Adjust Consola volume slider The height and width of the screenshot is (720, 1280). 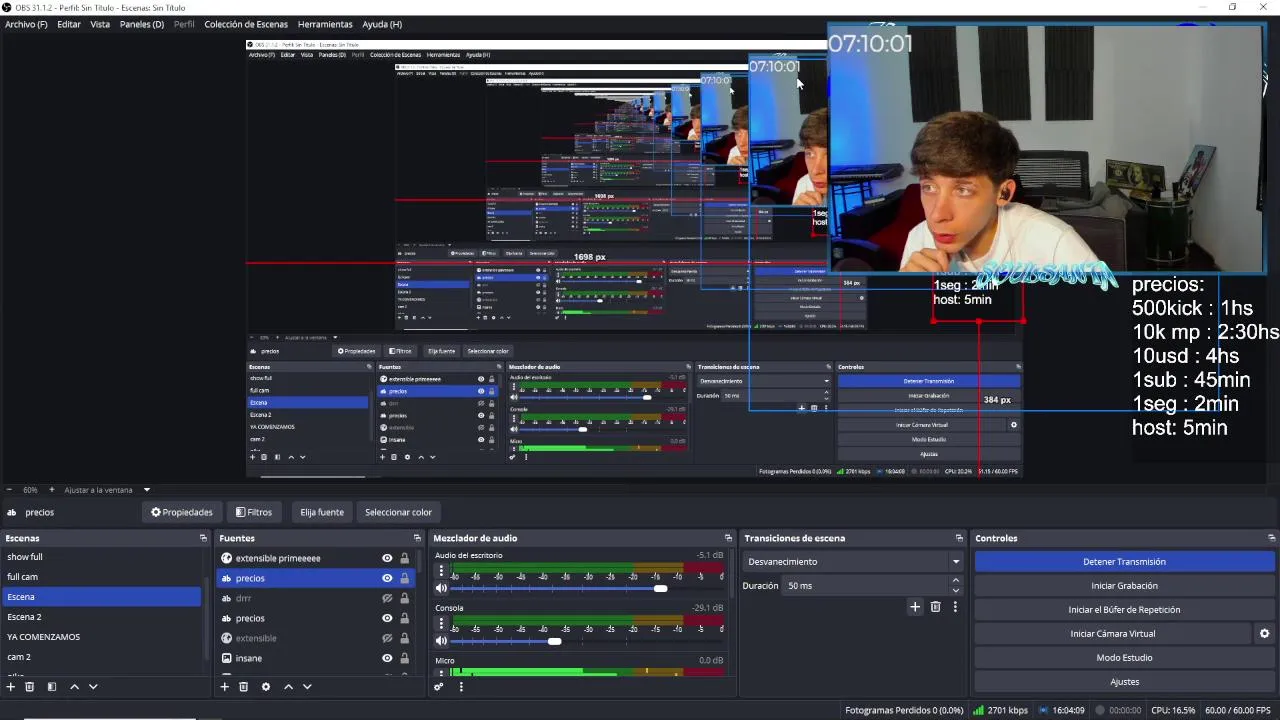(554, 641)
